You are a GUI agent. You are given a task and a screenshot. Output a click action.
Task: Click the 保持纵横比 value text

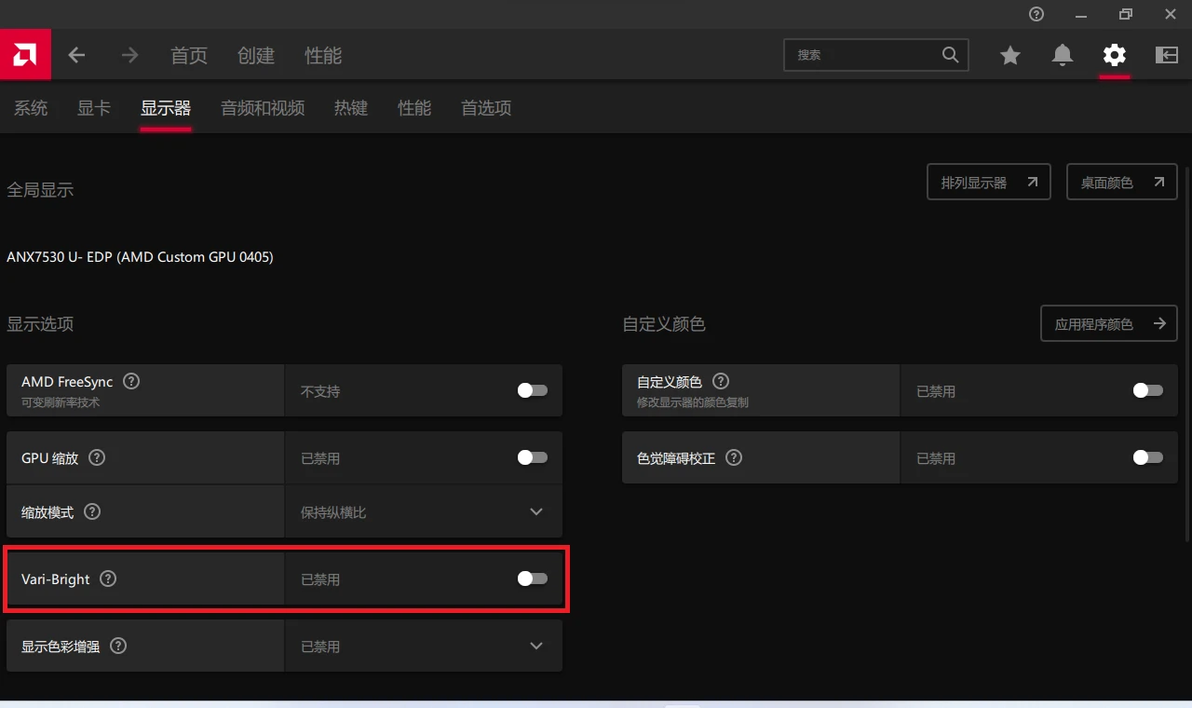click(x=333, y=513)
